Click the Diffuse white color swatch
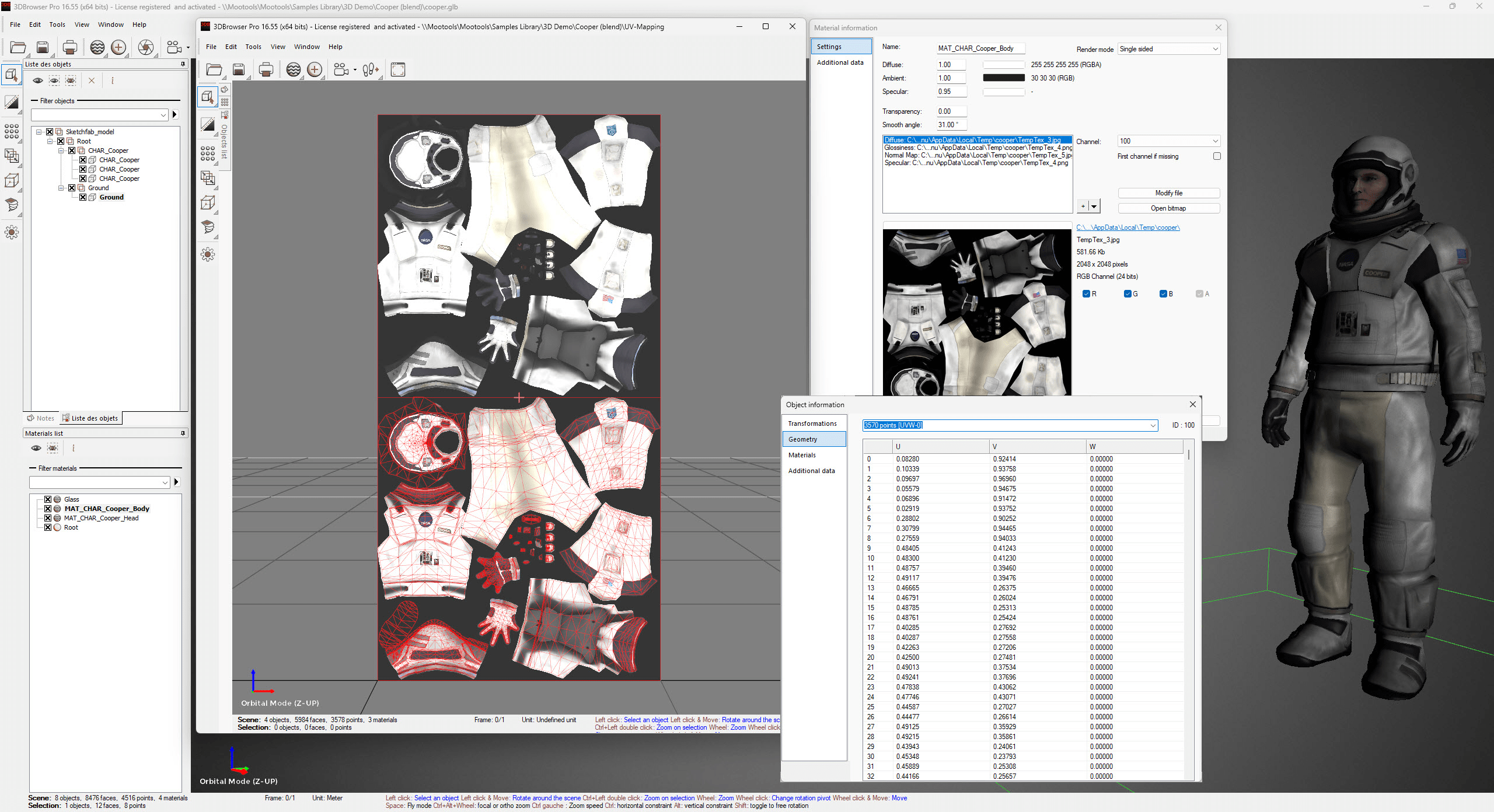This screenshot has height=812, width=1494. pyautogui.click(x=1004, y=65)
